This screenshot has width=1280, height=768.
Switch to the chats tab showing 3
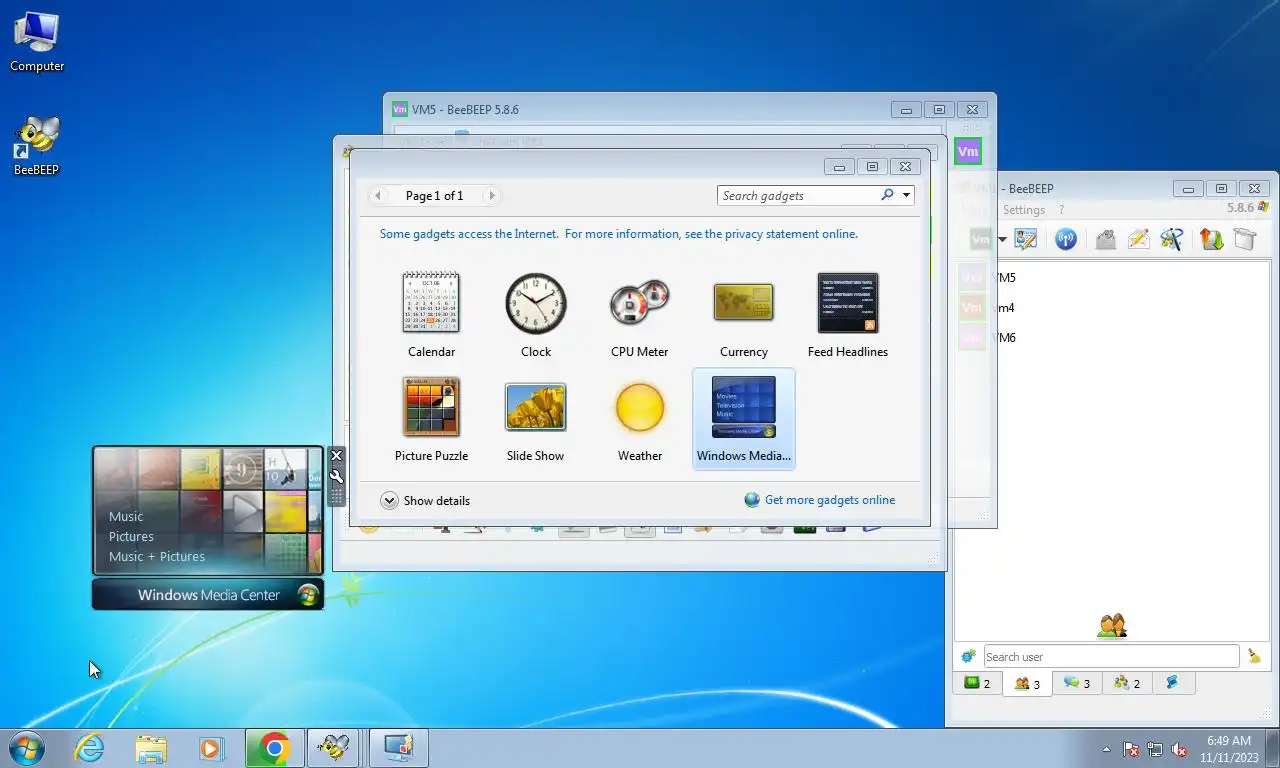[1077, 683]
